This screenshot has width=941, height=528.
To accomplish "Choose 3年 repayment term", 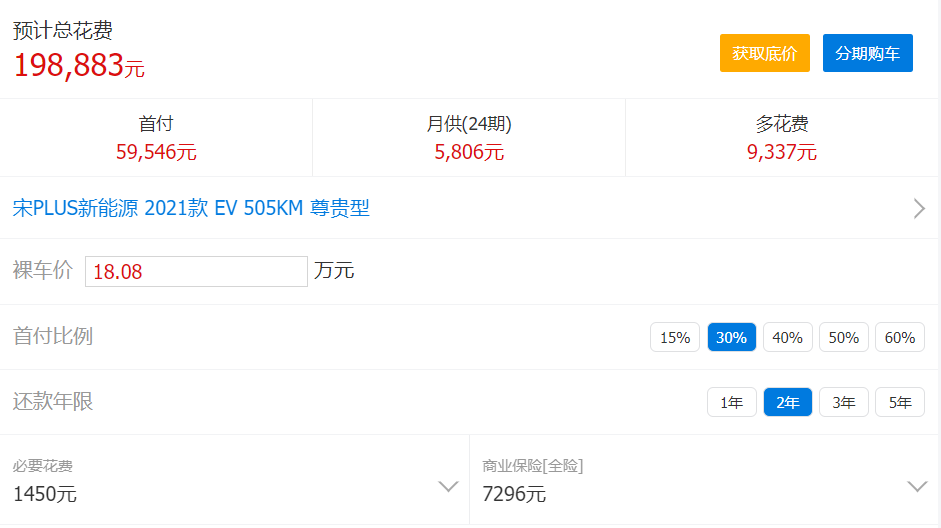I will click(843, 402).
